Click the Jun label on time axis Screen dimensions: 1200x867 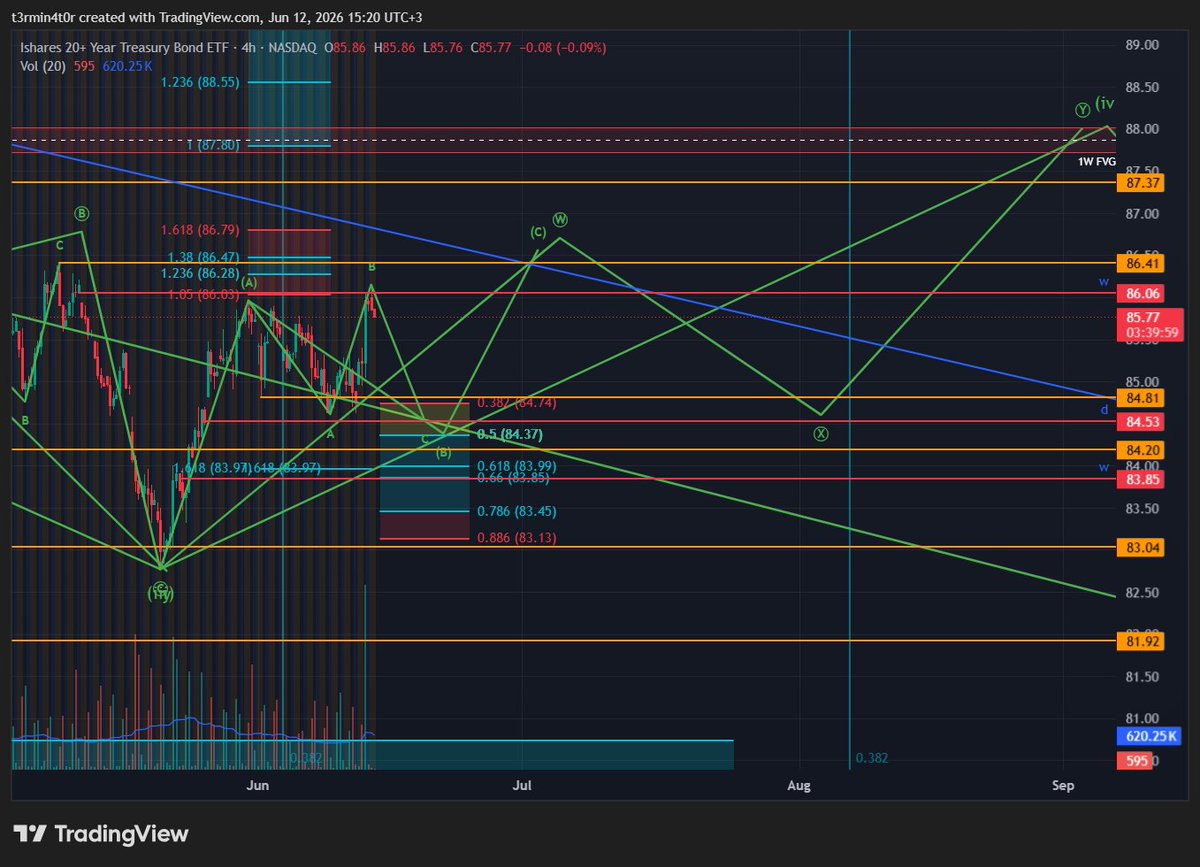[258, 786]
